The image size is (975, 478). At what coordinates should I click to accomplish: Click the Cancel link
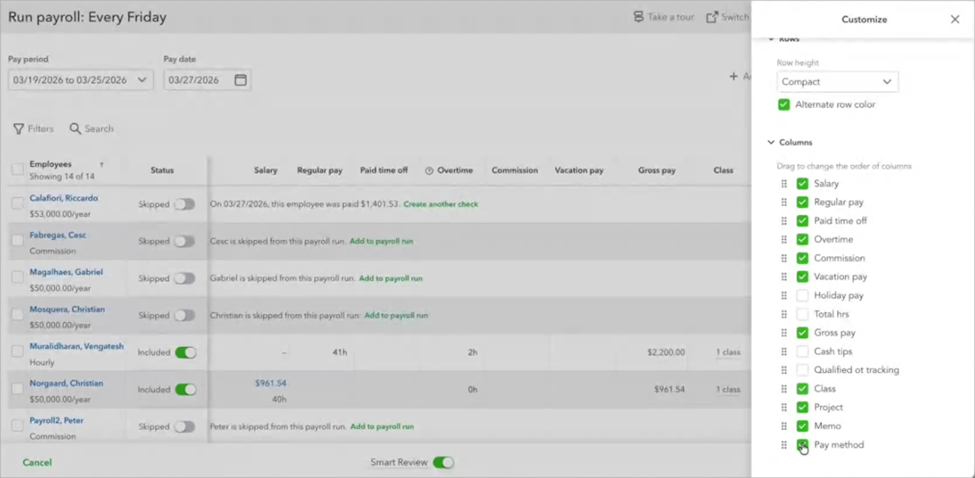click(37, 462)
